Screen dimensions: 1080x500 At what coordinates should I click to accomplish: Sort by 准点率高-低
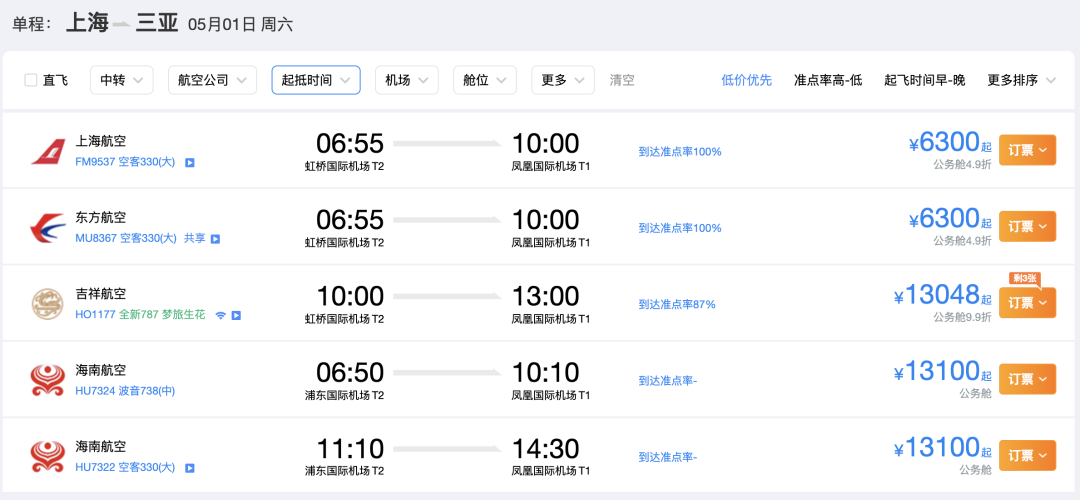tap(828, 80)
